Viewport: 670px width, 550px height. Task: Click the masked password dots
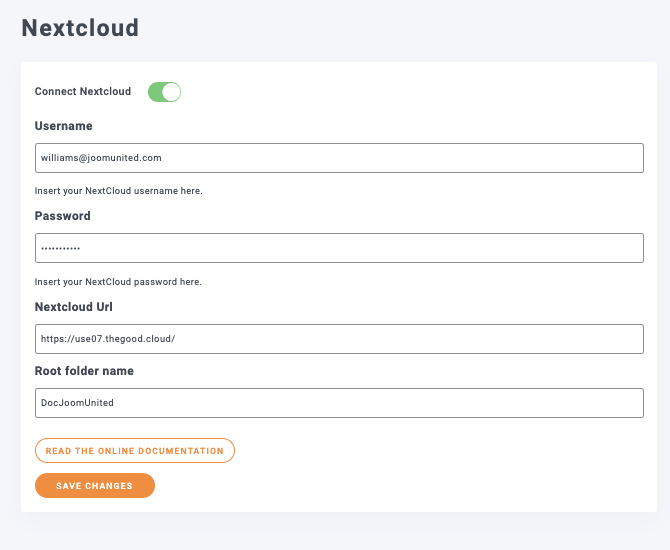[60, 249]
